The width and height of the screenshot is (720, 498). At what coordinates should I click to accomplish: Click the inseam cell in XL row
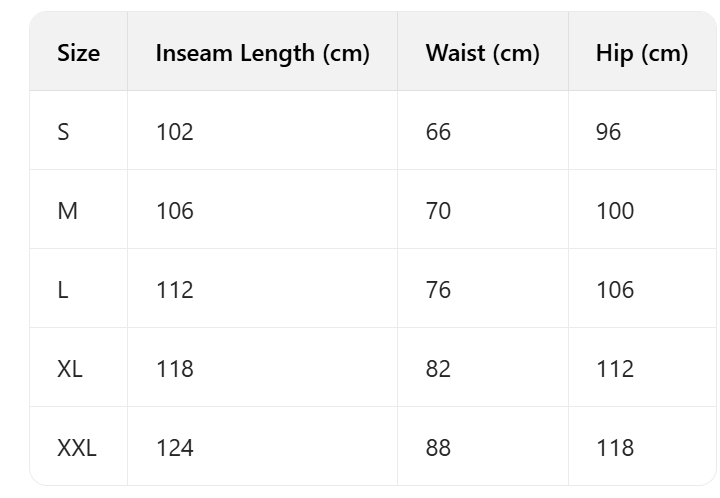click(175, 369)
